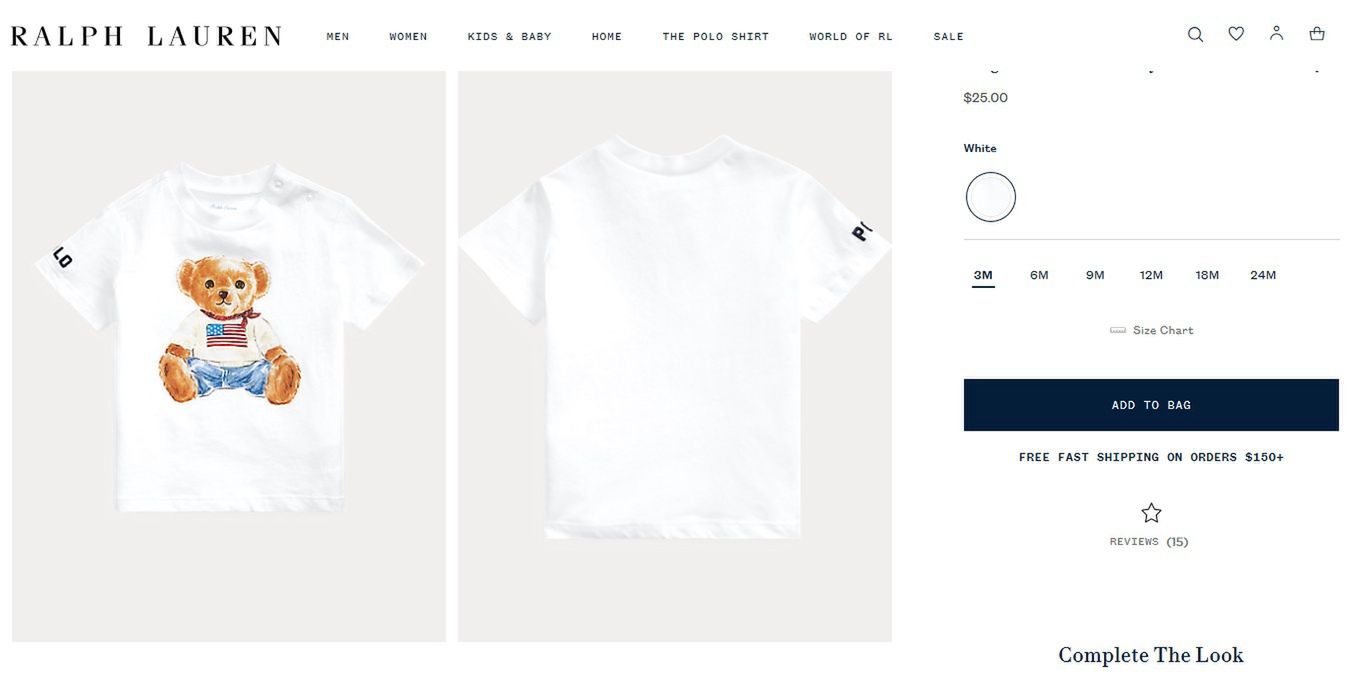Open the Sale menu item
The height and width of the screenshot is (676, 1354).
(949, 36)
